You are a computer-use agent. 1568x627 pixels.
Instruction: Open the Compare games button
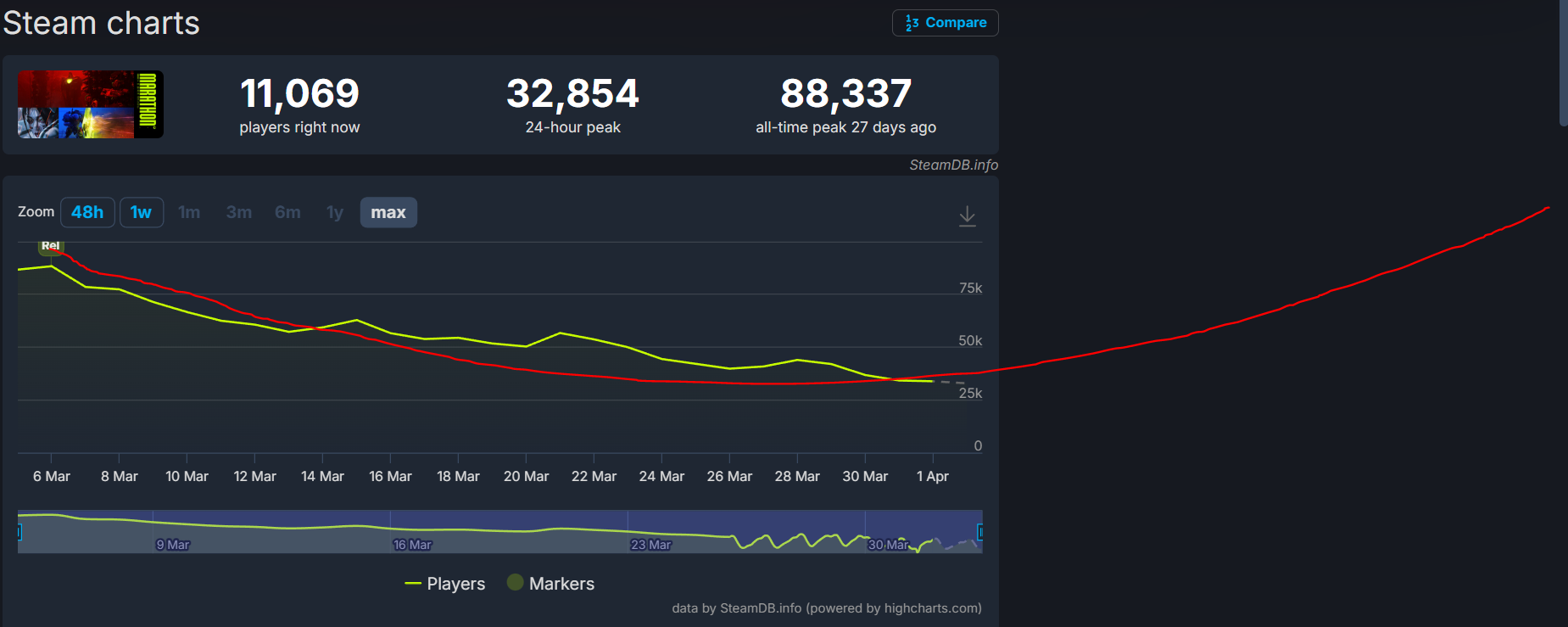pos(945,23)
